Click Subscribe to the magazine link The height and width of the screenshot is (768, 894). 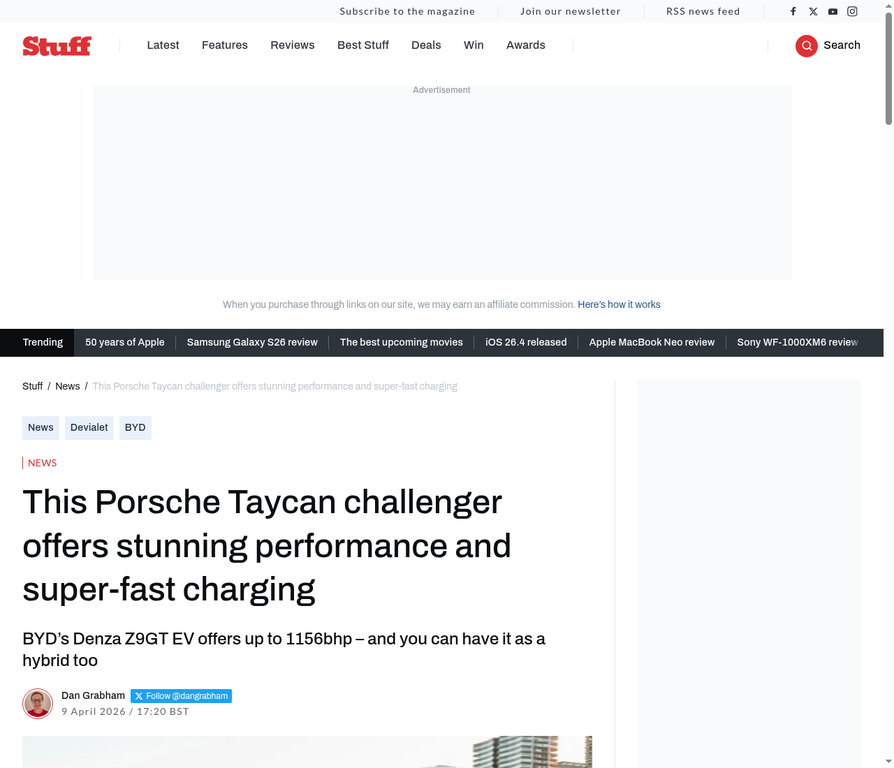point(407,11)
